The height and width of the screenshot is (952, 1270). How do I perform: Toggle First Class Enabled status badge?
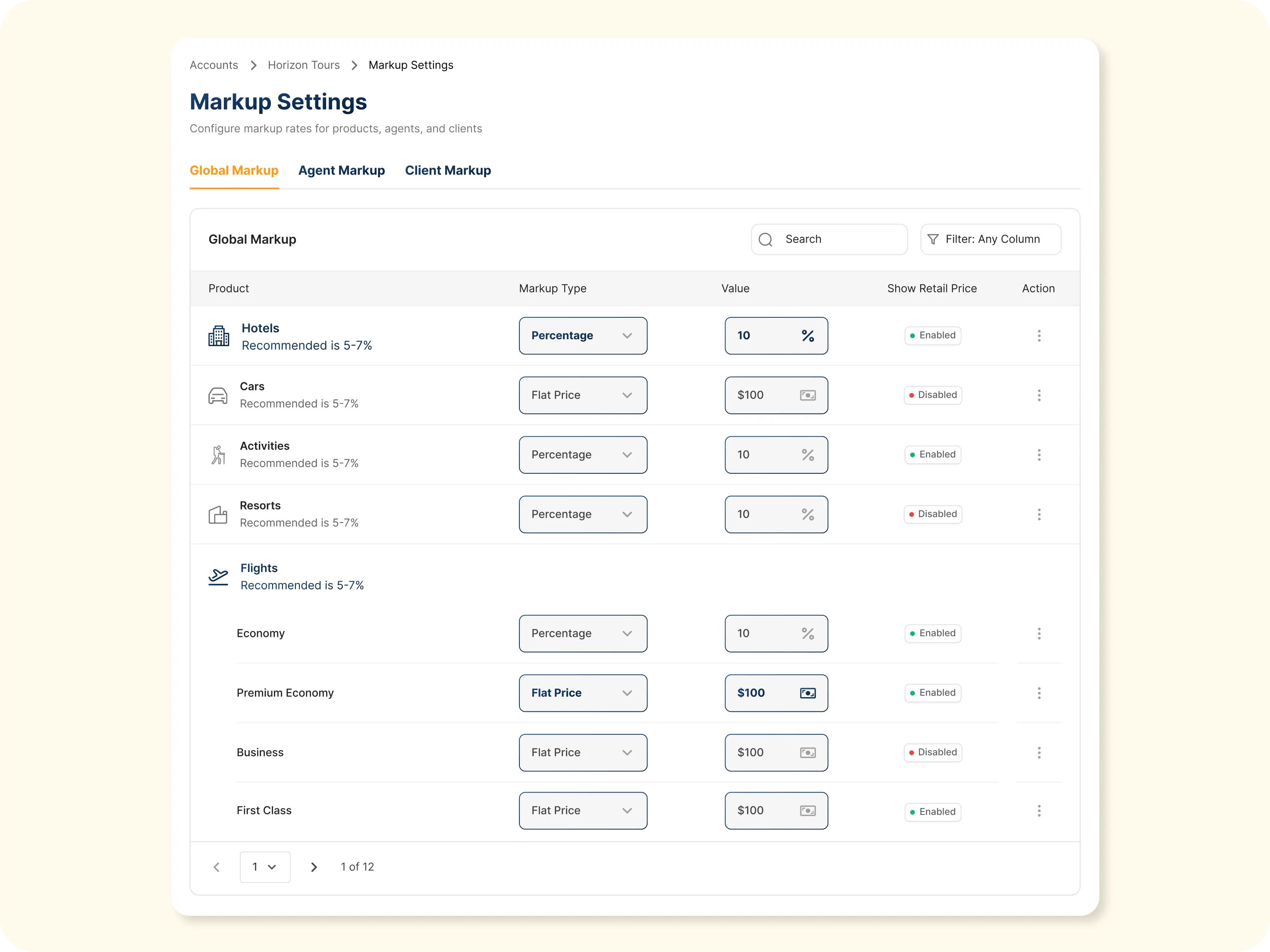pos(932,812)
